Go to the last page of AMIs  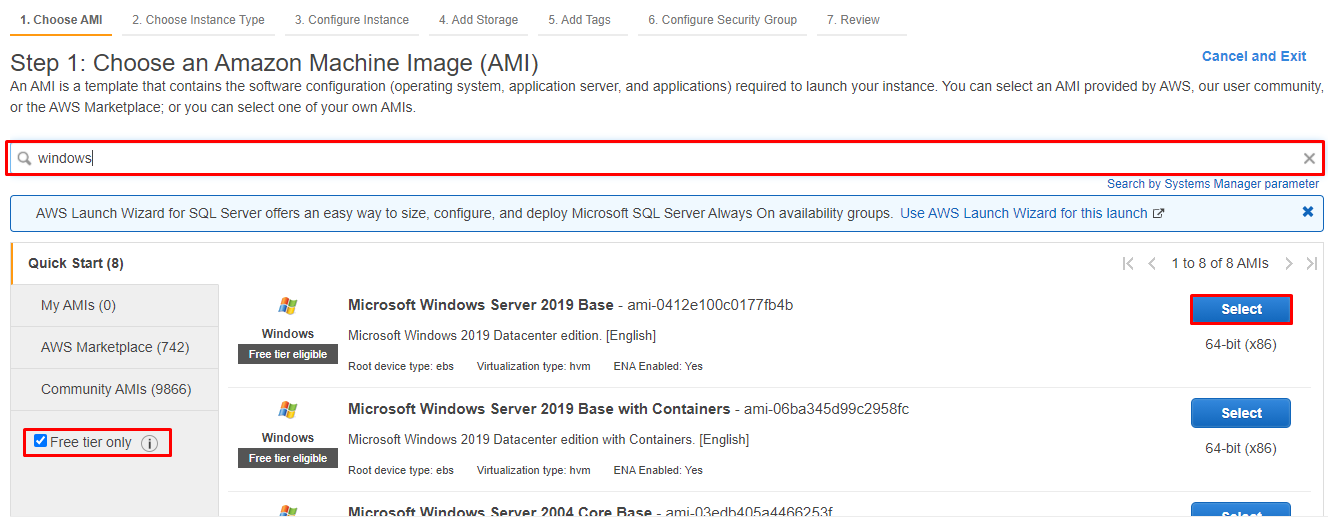pos(1312,264)
